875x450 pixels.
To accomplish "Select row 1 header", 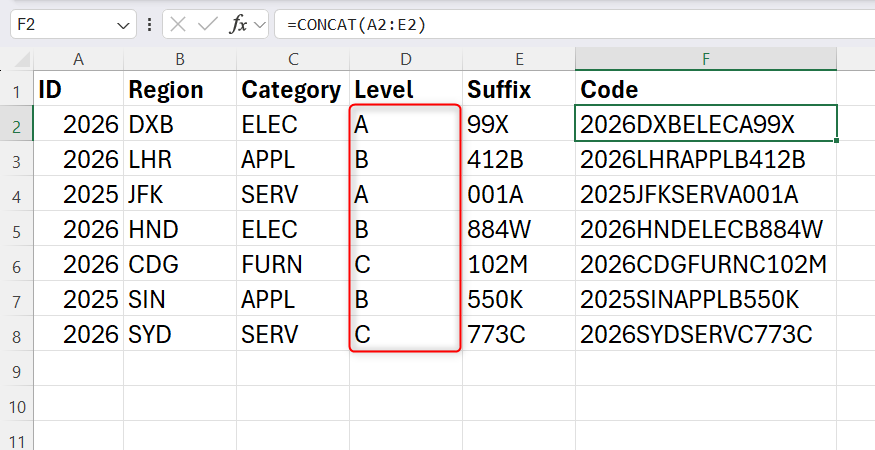I will [17, 91].
